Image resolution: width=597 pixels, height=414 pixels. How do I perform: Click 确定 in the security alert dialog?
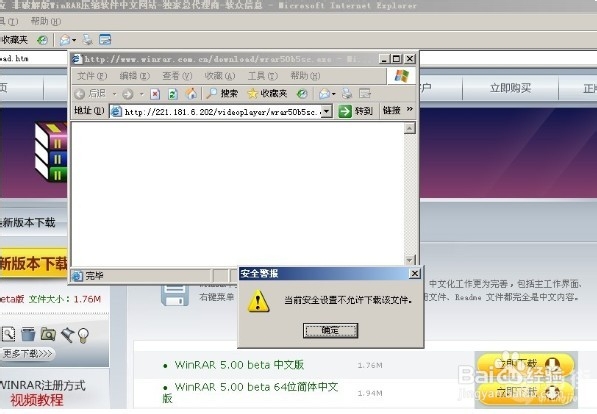330,331
